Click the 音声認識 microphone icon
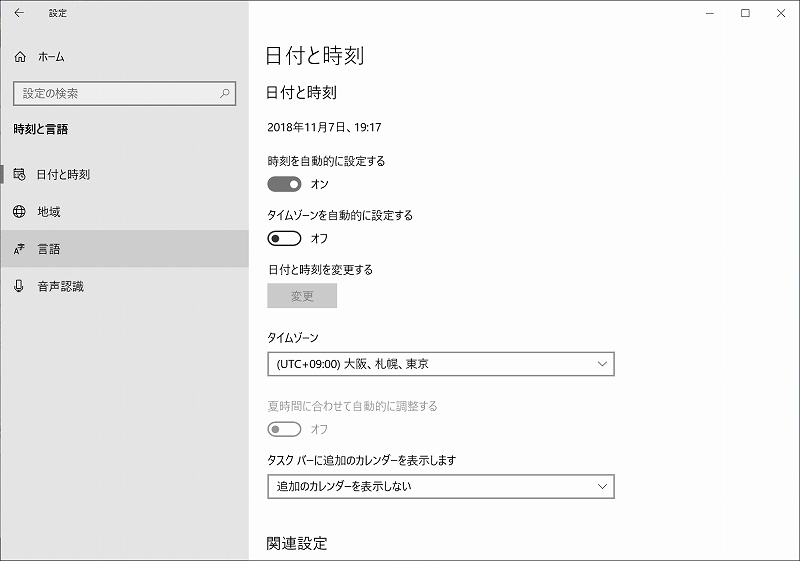800x561 pixels. pos(19,286)
